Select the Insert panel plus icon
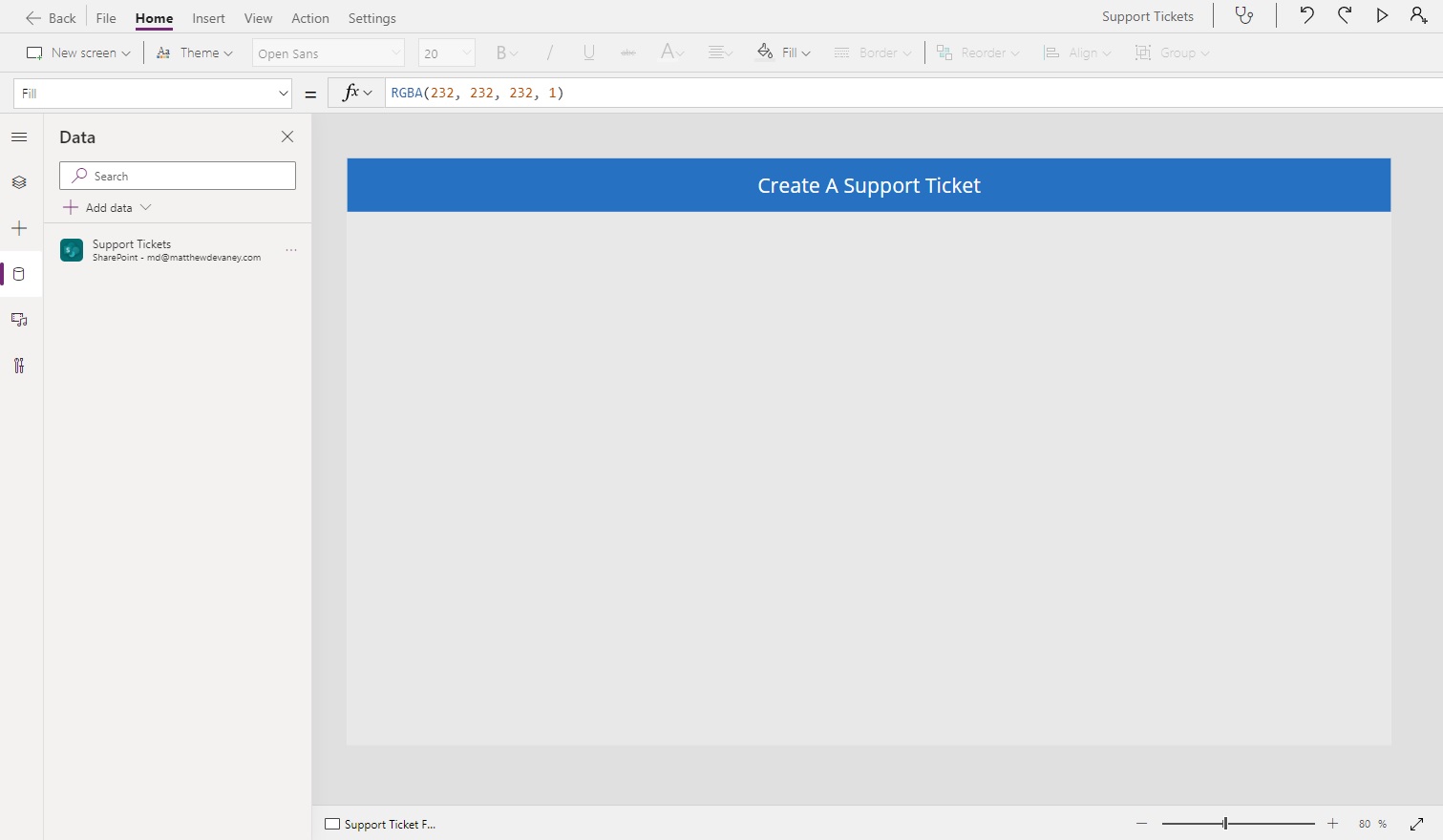 tap(19, 228)
